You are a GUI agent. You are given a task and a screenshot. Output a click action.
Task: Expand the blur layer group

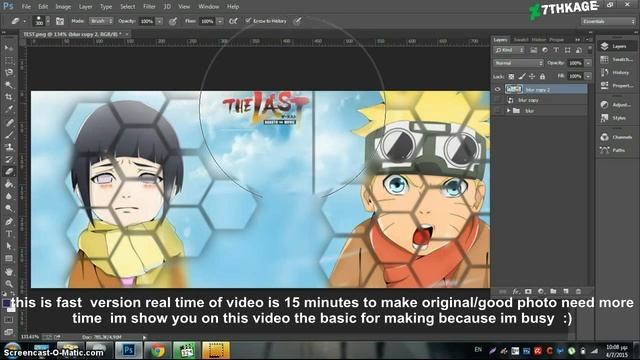click(x=509, y=111)
